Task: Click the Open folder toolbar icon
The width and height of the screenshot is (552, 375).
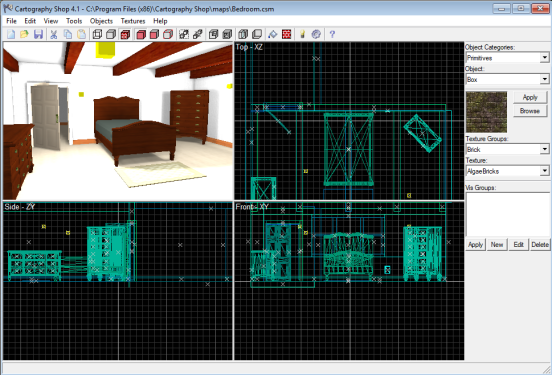Action: [x=25, y=34]
